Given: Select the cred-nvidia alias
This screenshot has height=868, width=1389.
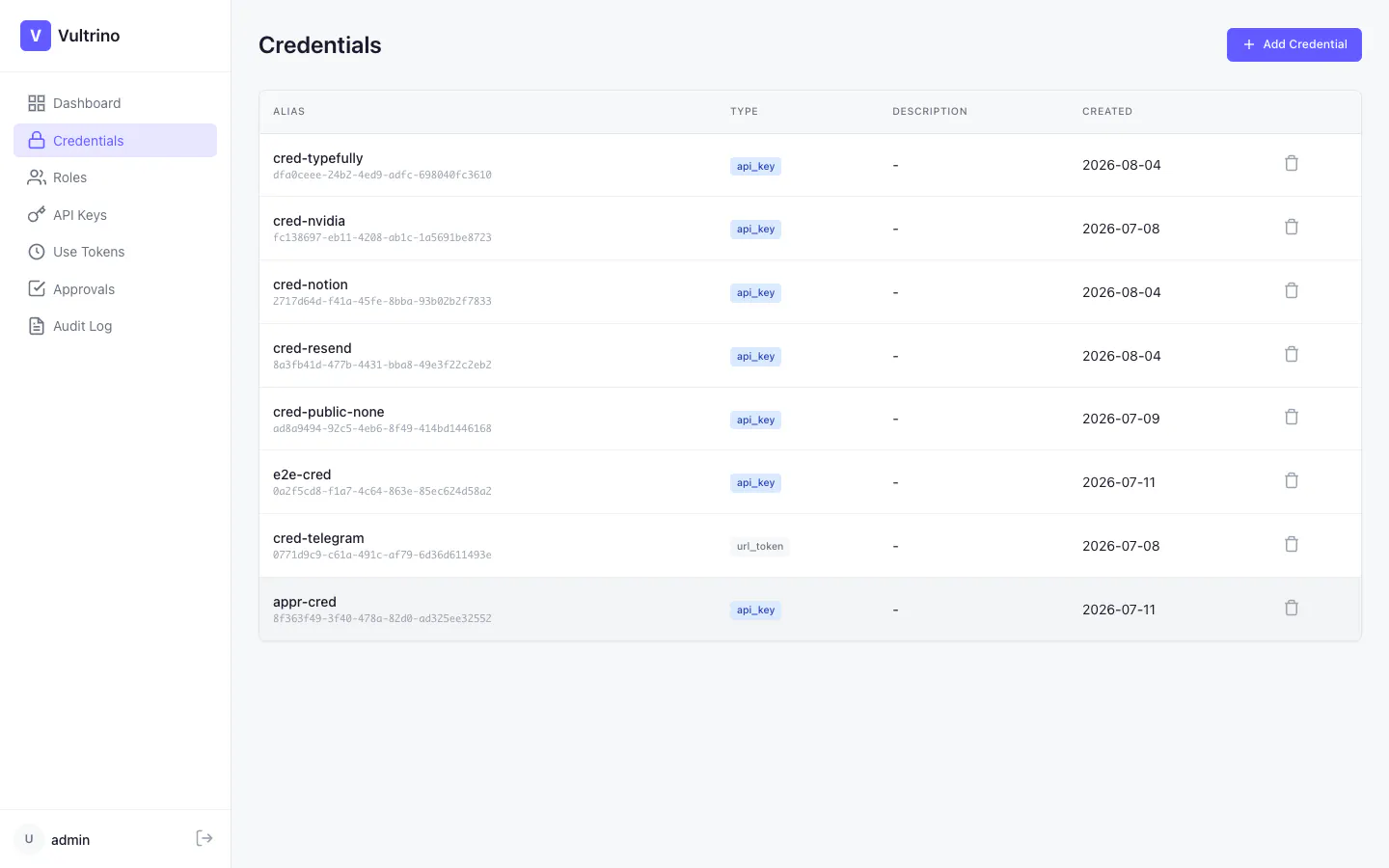Looking at the screenshot, I should click(309, 221).
